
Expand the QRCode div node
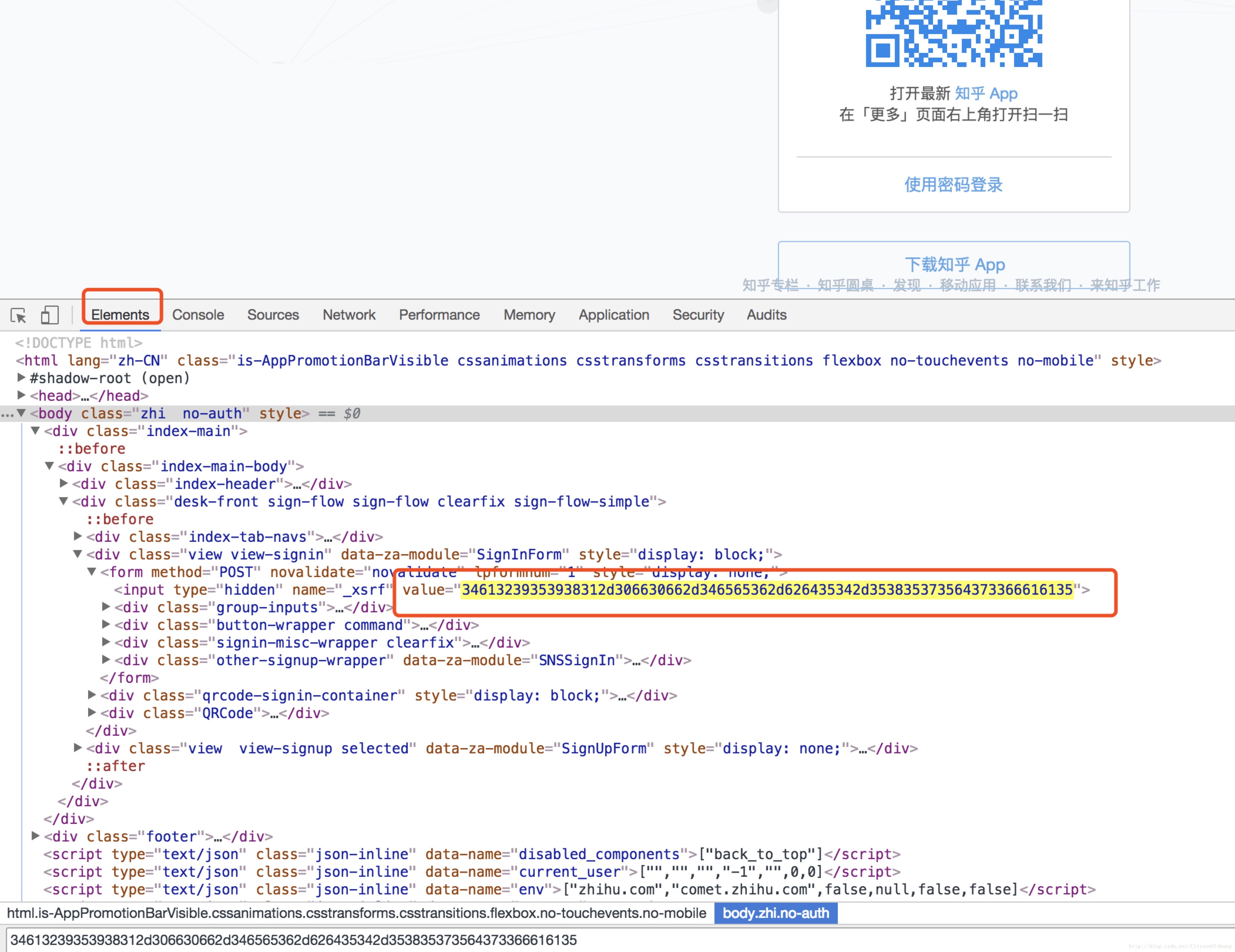coord(92,713)
